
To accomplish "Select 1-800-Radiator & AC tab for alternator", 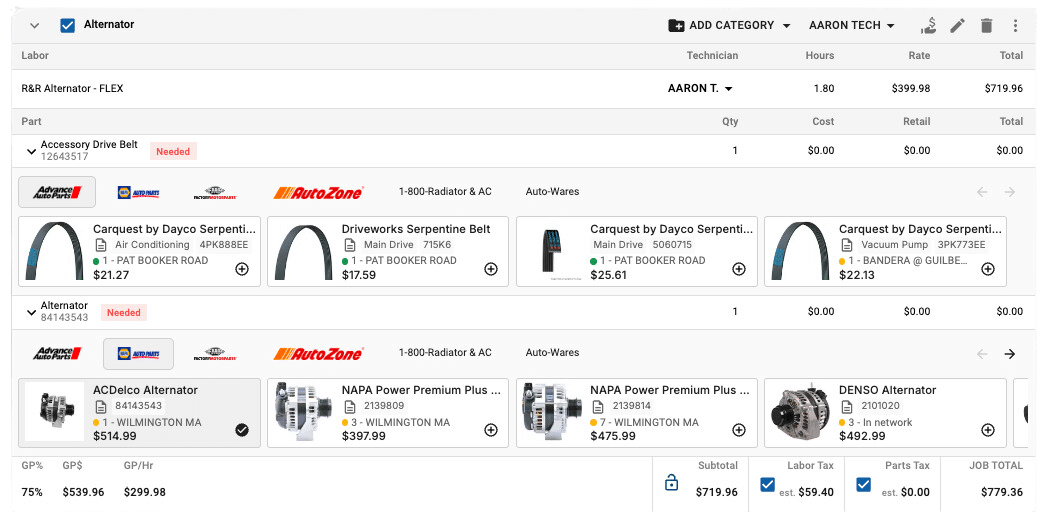I will point(445,352).
